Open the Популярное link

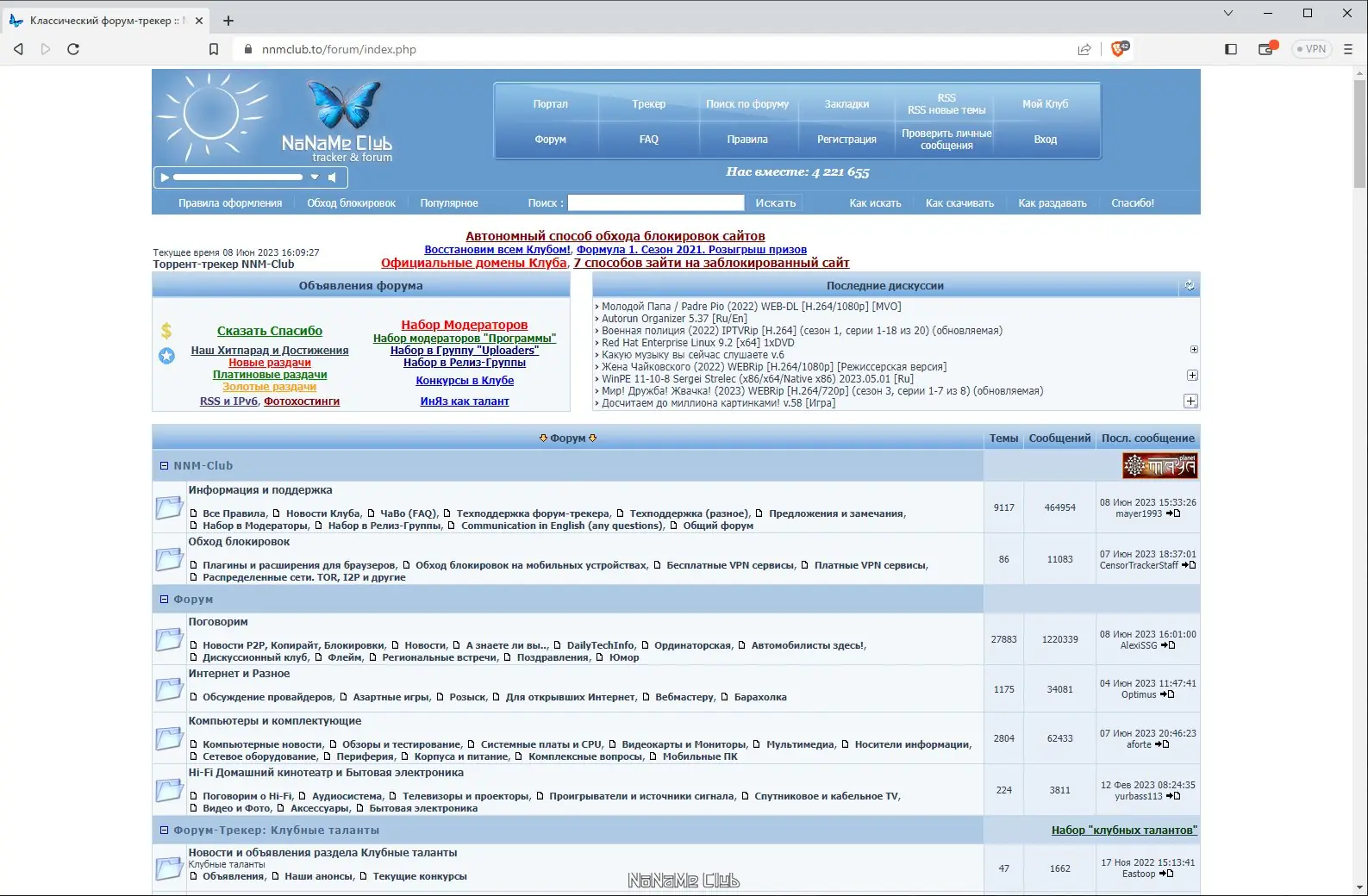click(x=449, y=203)
